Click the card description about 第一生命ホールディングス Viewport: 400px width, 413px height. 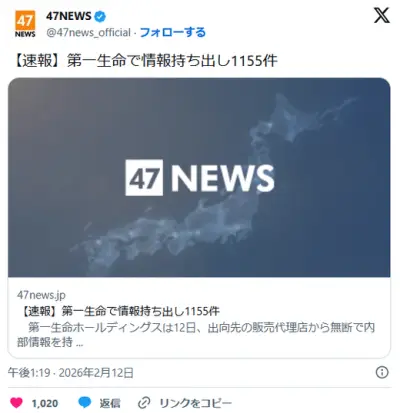click(196, 334)
